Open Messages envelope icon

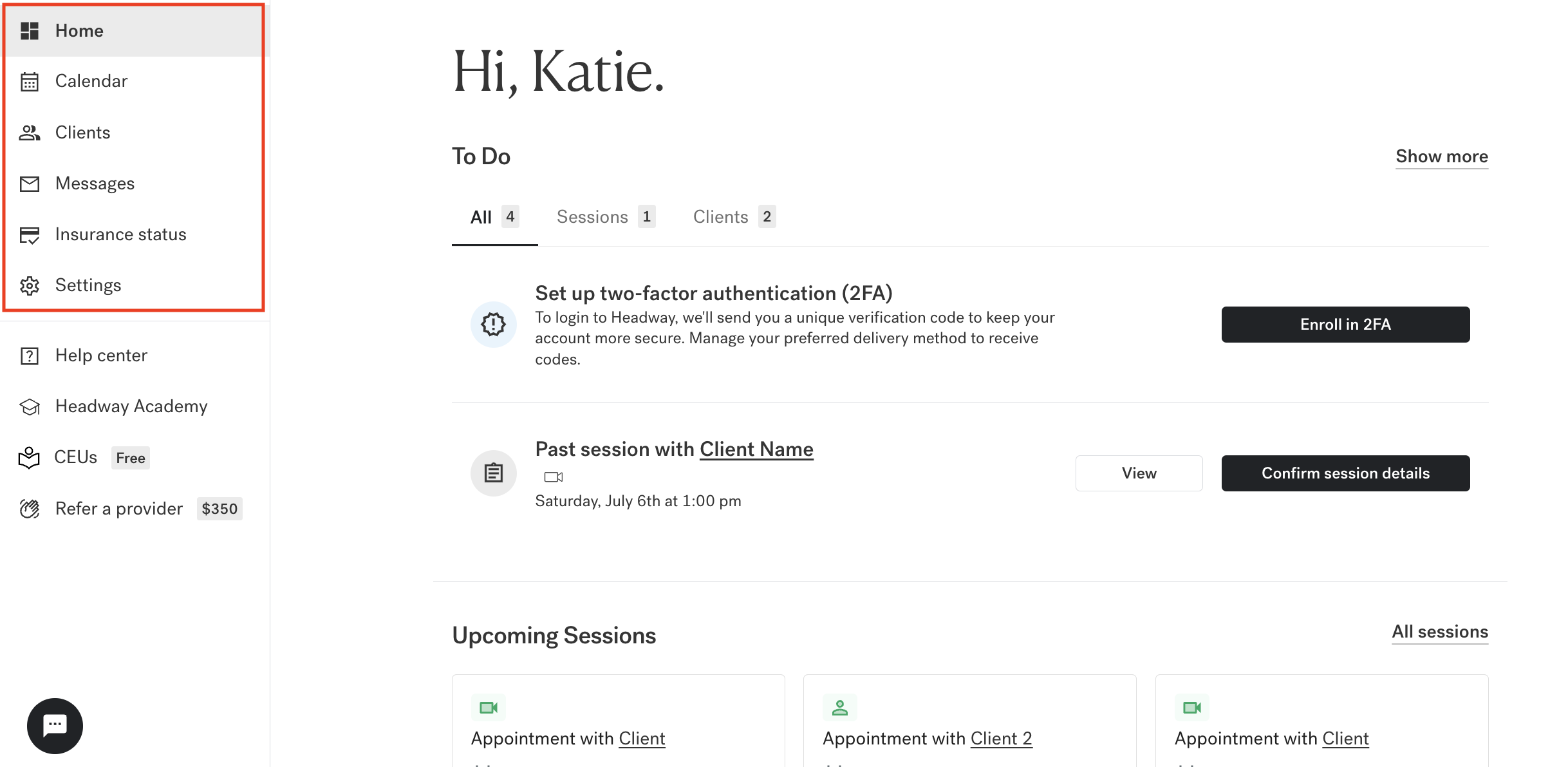(x=30, y=184)
